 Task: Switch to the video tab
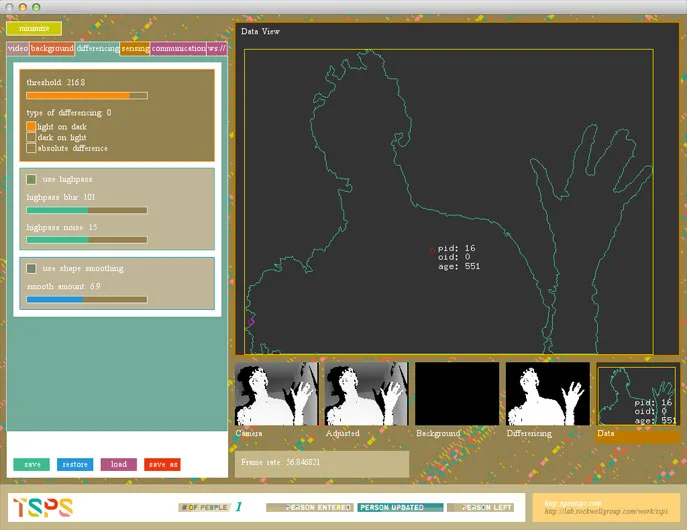coord(18,48)
